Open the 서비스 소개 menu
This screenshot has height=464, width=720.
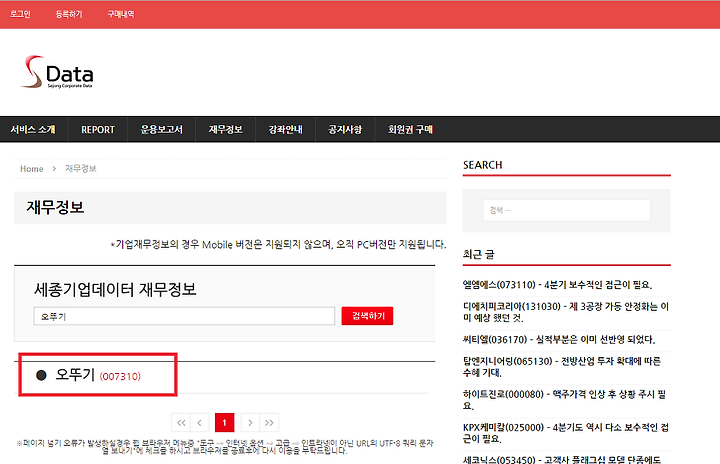click(33, 130)
